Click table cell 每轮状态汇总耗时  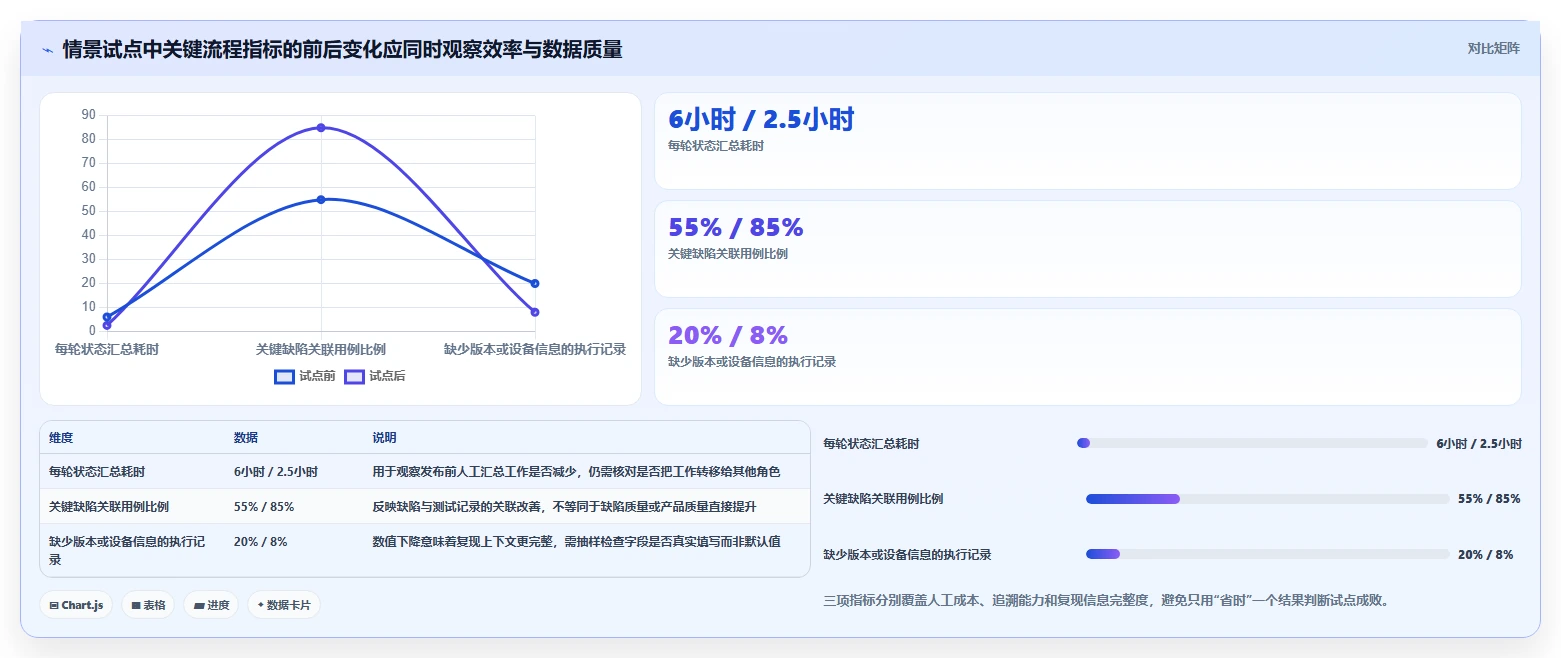98,471
